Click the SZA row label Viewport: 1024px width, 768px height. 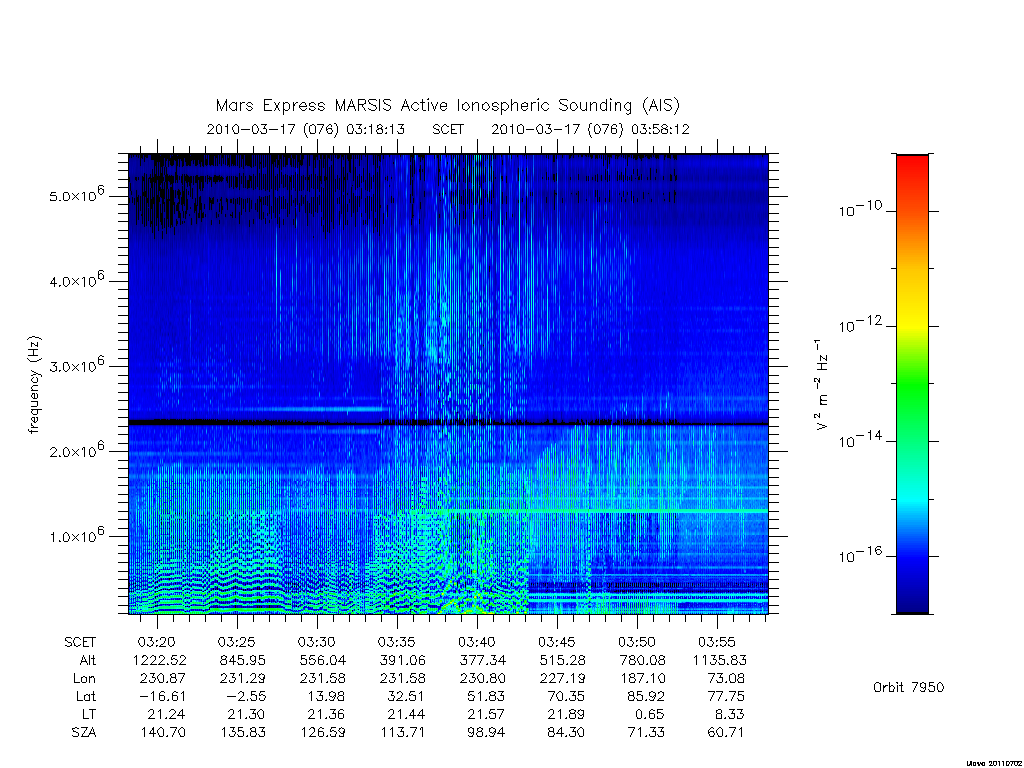coord(84,733)
